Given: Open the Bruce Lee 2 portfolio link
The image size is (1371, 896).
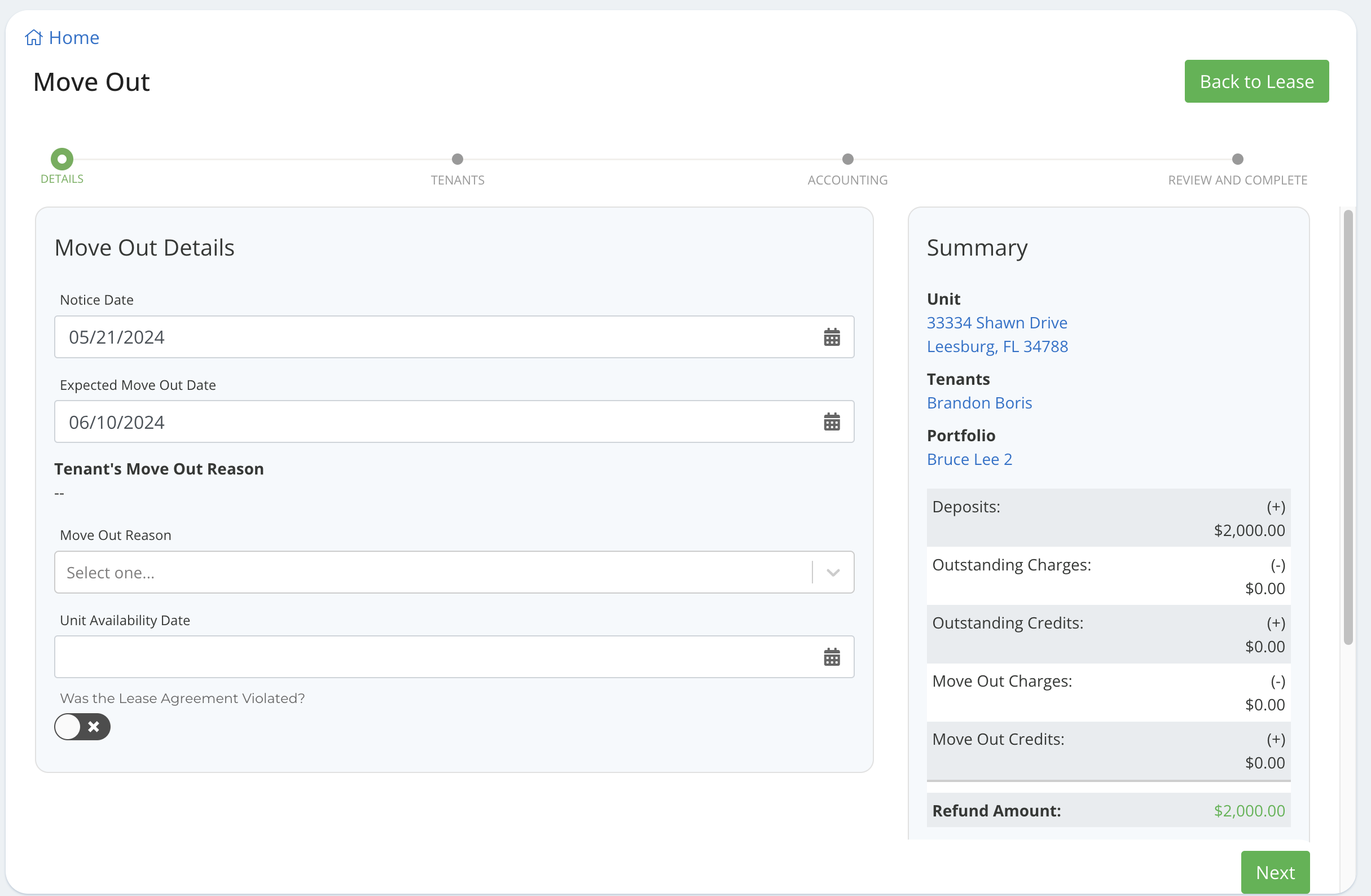Looking at the screenshot, I should [x=969, y=459].
